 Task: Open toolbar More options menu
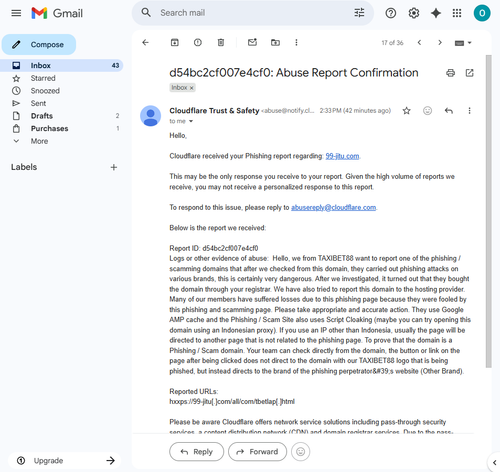296,42
